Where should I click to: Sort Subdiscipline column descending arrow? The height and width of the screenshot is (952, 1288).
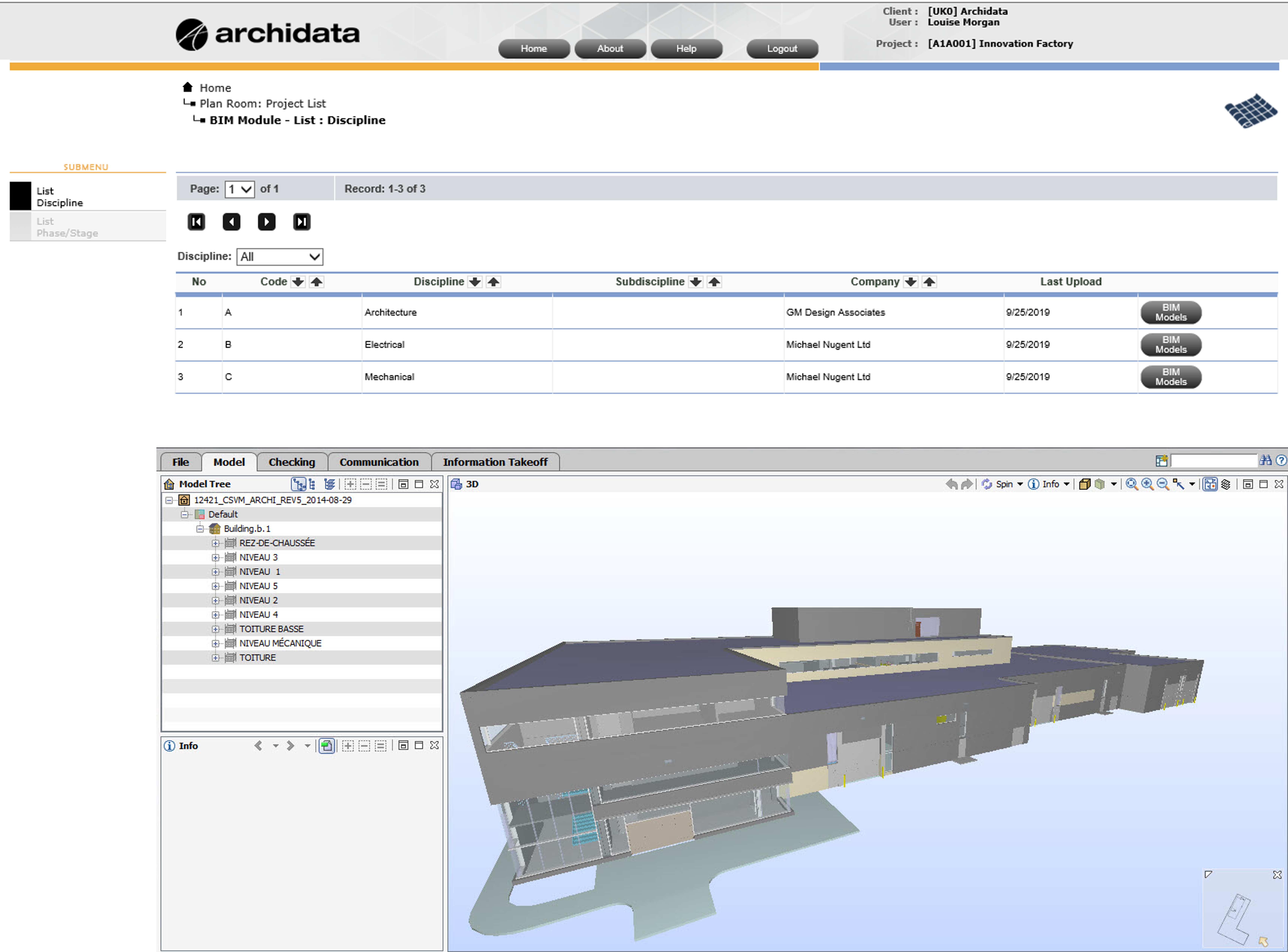click(696, 282)
